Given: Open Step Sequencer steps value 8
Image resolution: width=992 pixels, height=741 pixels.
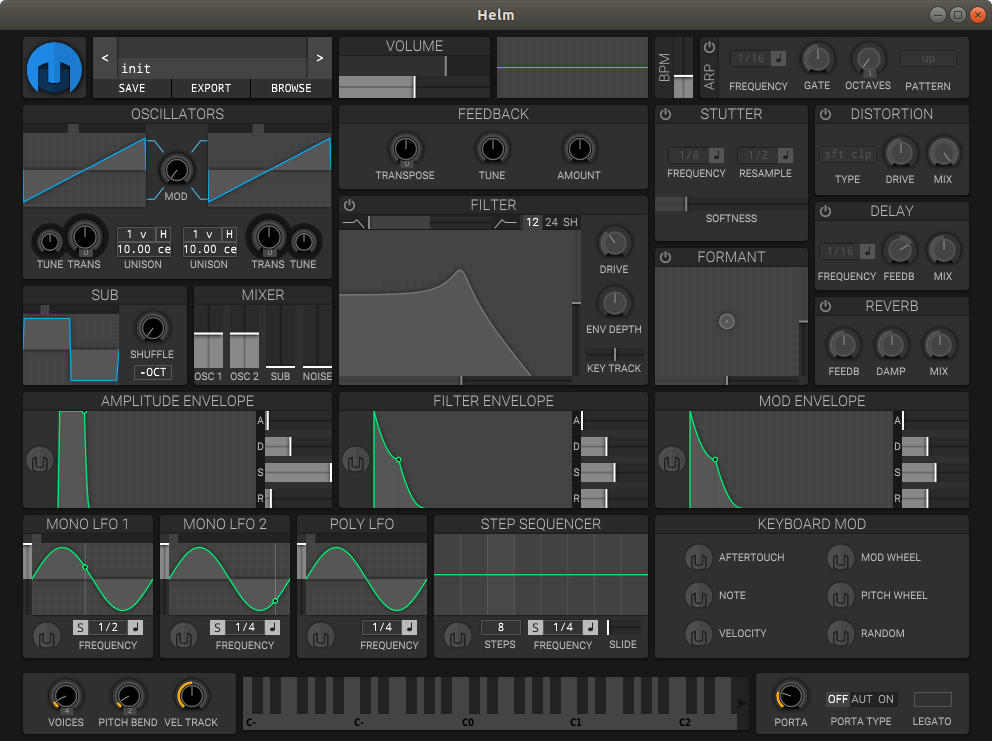Looking at the screenshot, I should pos(500,627).
